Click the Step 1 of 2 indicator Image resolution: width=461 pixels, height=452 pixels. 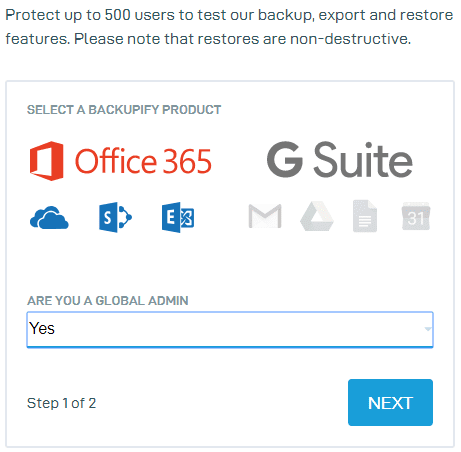tap(62, 403)
